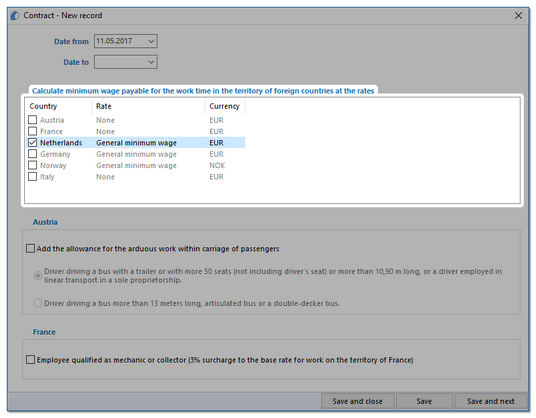Uncheck the Netherlands country checkbox

click(x=32, y=143)
